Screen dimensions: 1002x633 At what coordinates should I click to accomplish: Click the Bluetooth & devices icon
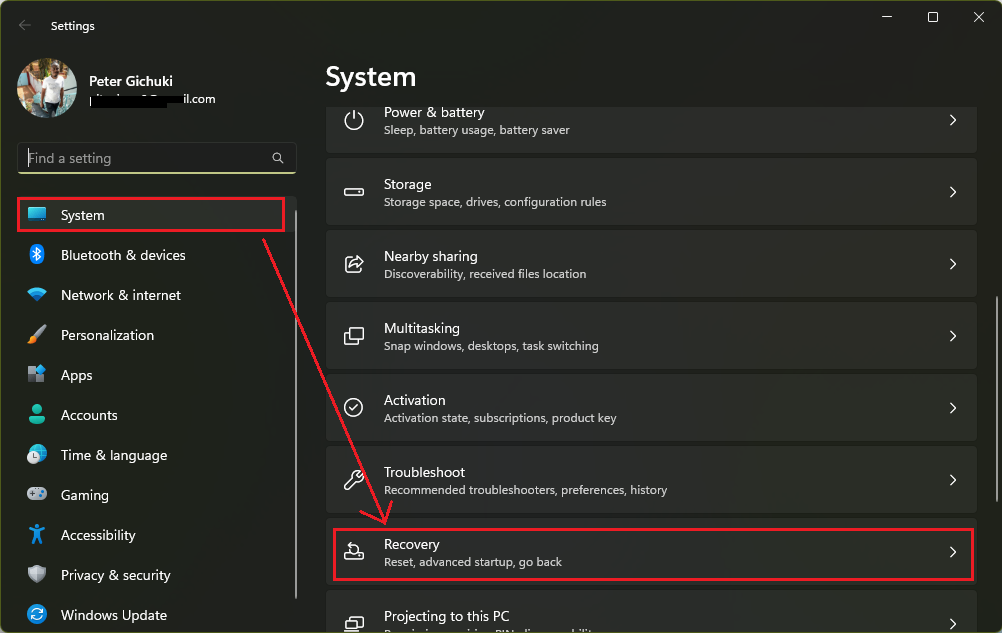tap(37, 255)
